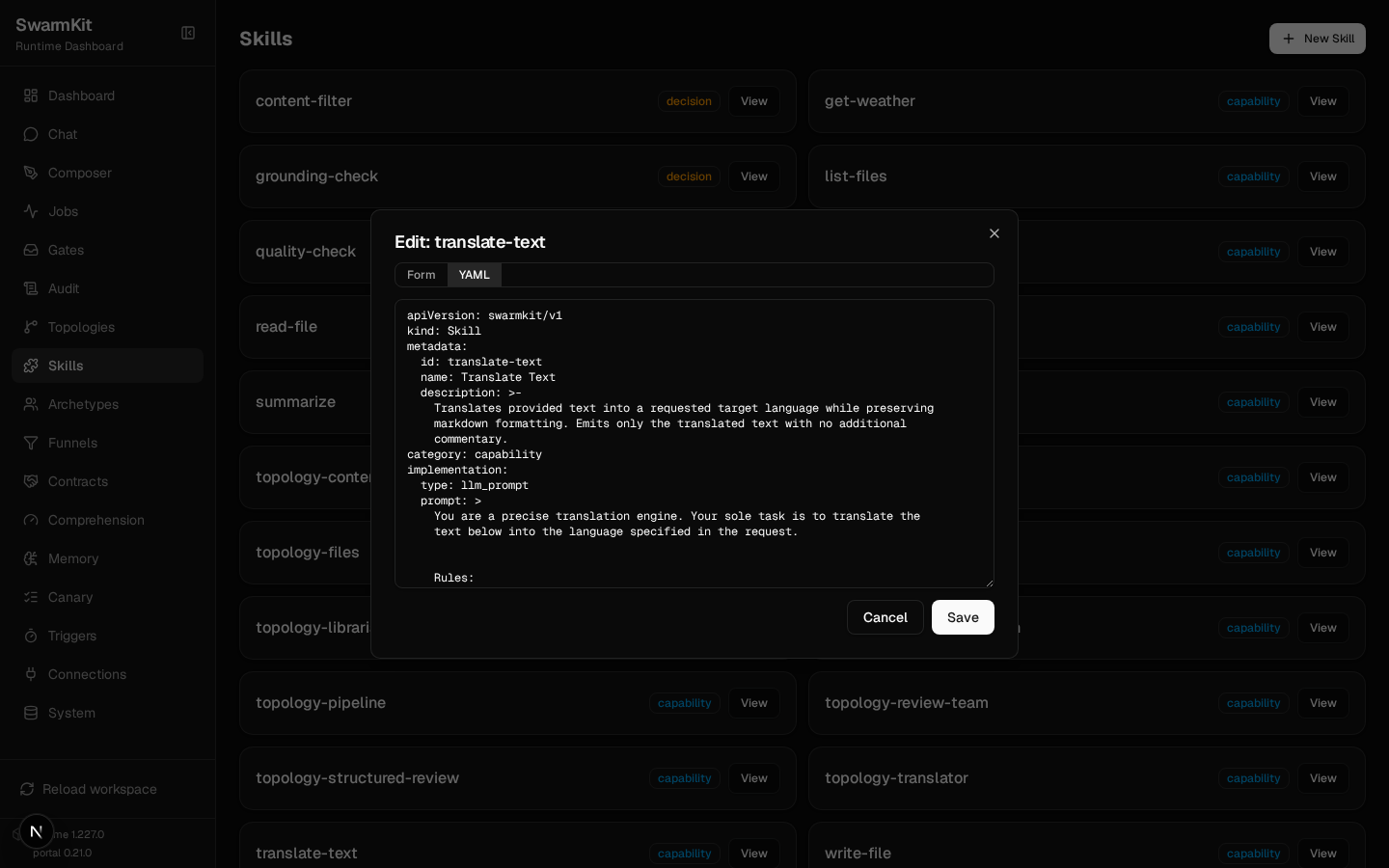
Task: Click the Funnels filter icon
Action: tap(31, 443)
